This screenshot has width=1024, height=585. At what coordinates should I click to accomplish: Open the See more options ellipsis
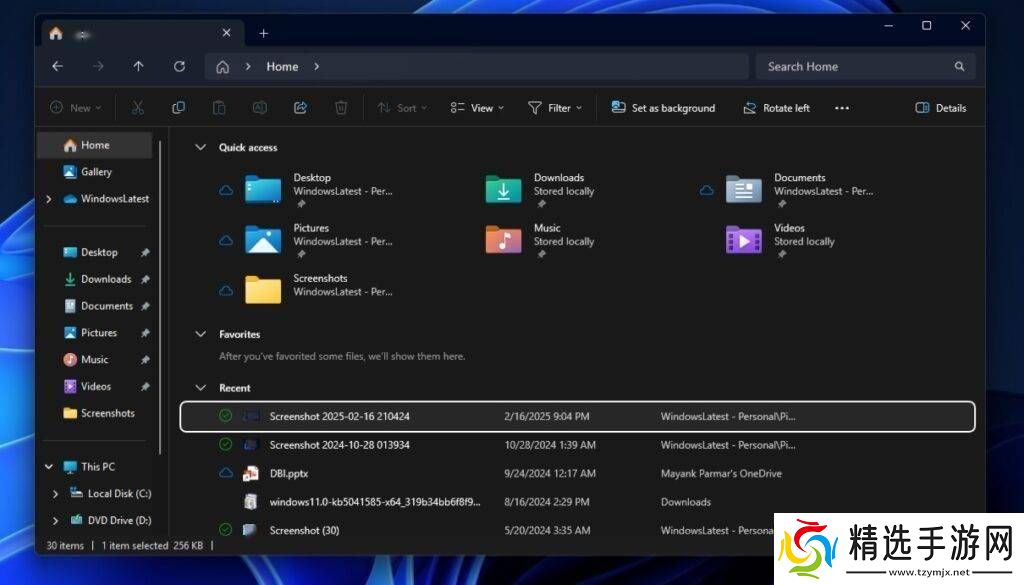pos(841,108)
